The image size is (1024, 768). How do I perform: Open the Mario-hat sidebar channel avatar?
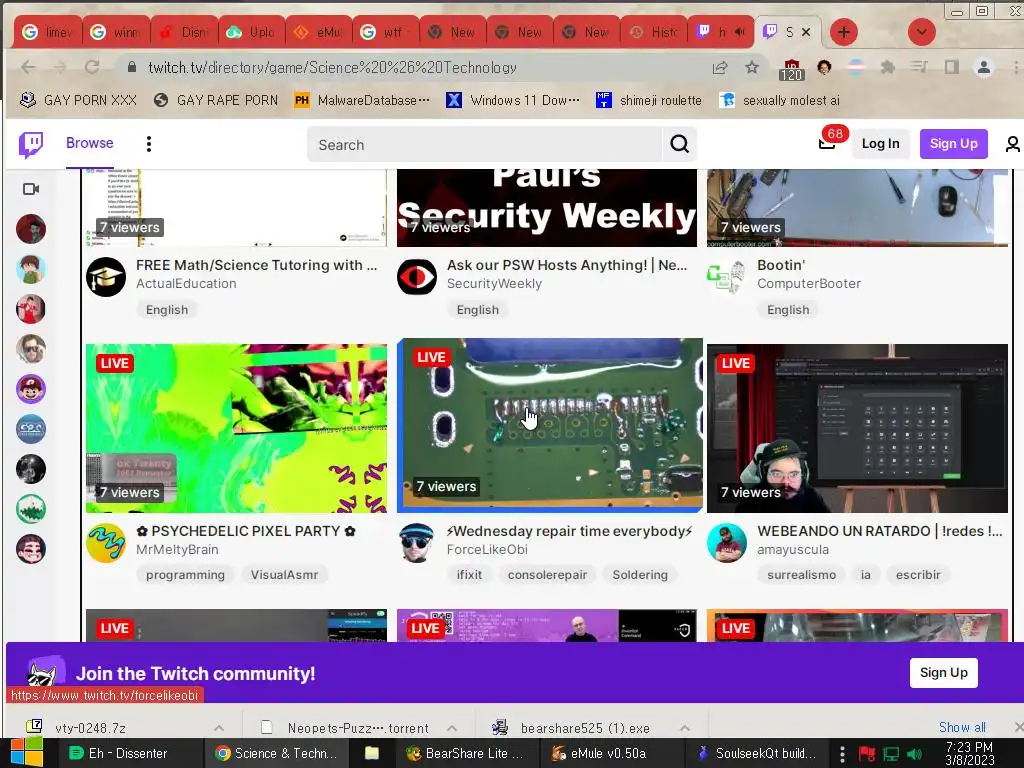tap(31, 389)
